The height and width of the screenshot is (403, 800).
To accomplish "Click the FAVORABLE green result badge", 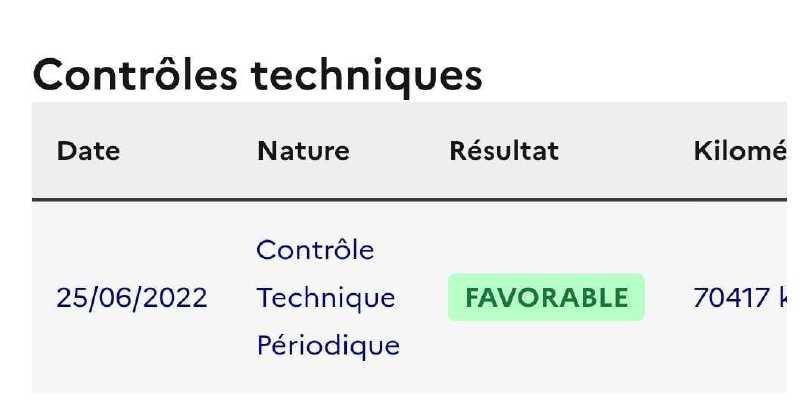I will point(546,297).
